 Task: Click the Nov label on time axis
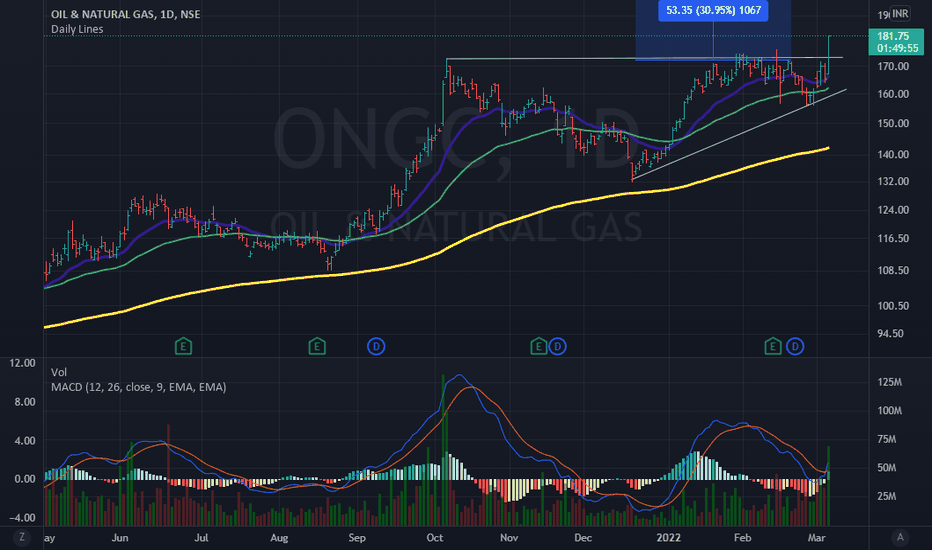(x=509, y=538)
